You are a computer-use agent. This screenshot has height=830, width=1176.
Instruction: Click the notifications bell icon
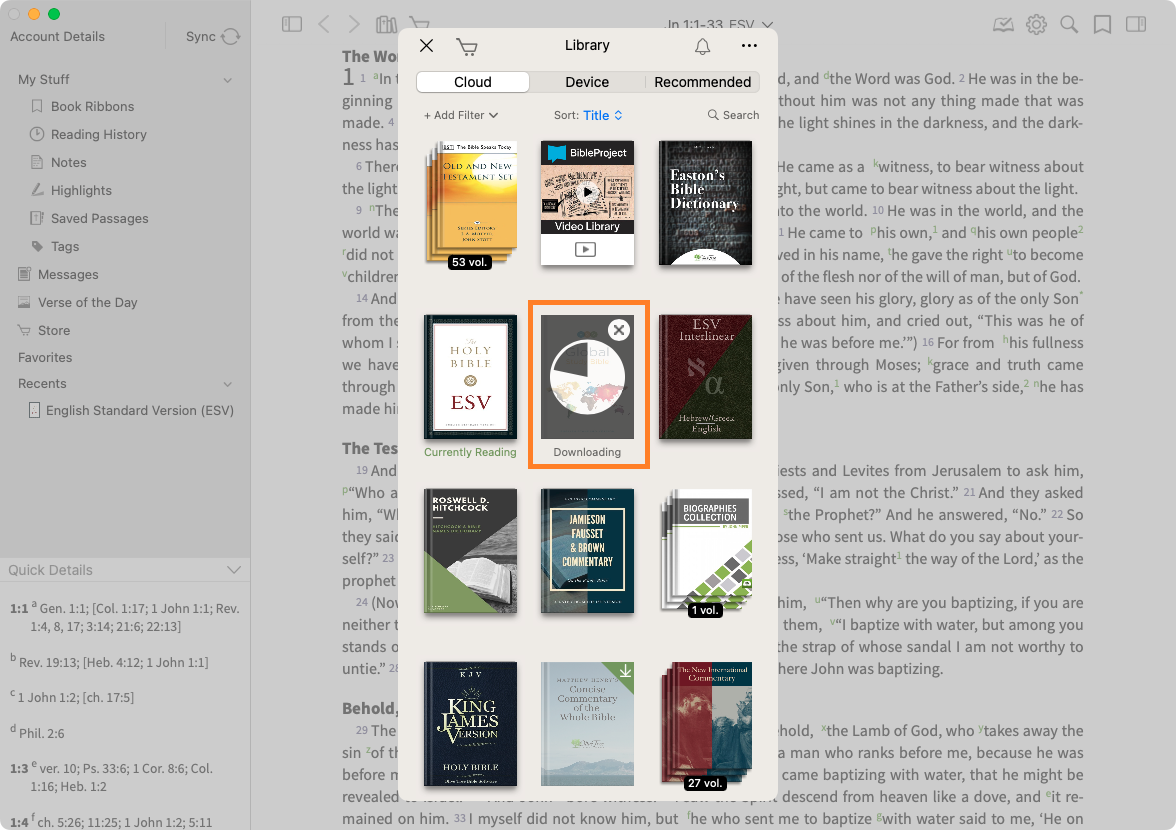[x=702, y=46]
